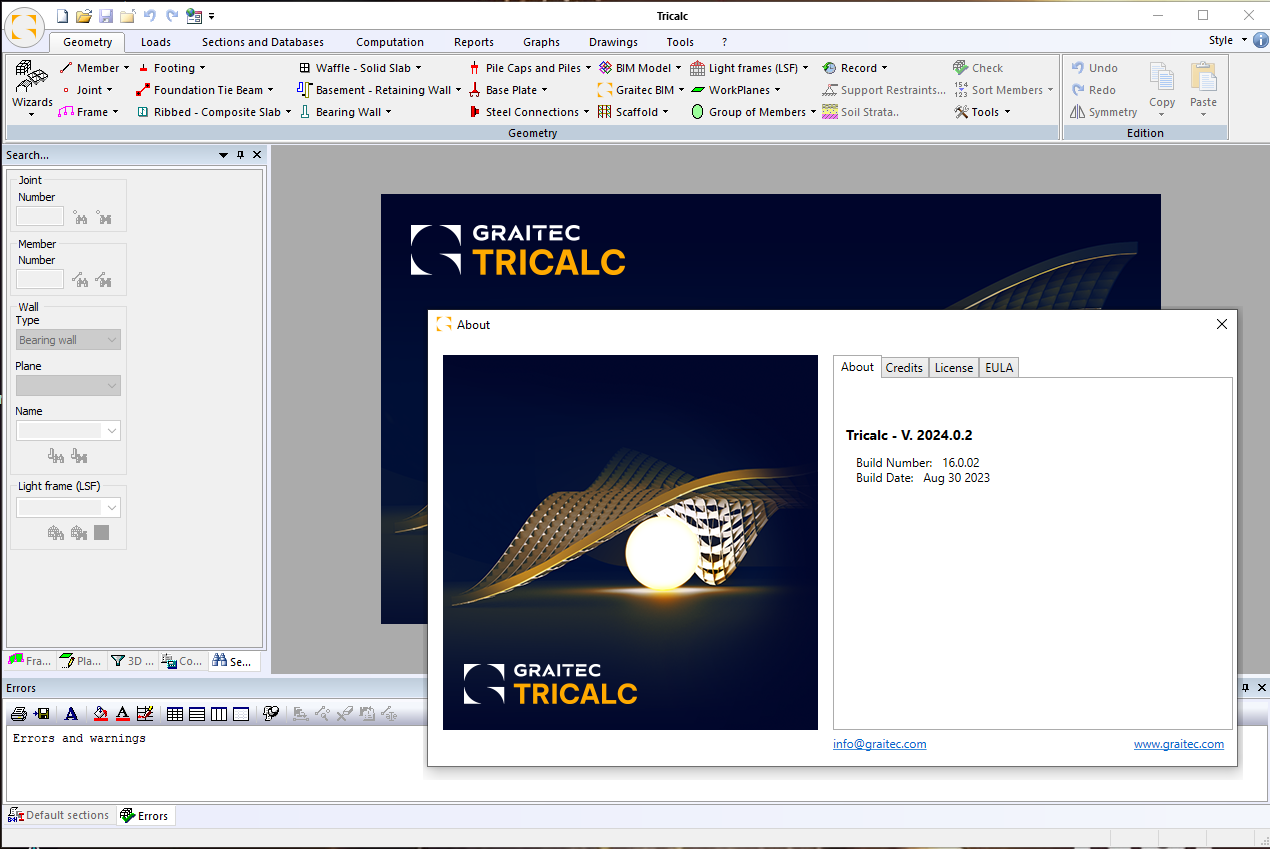View the EULA tab in About dialog
This screenshot has width=1270, height=849.
pyautogui.click(x=999, y=368)
